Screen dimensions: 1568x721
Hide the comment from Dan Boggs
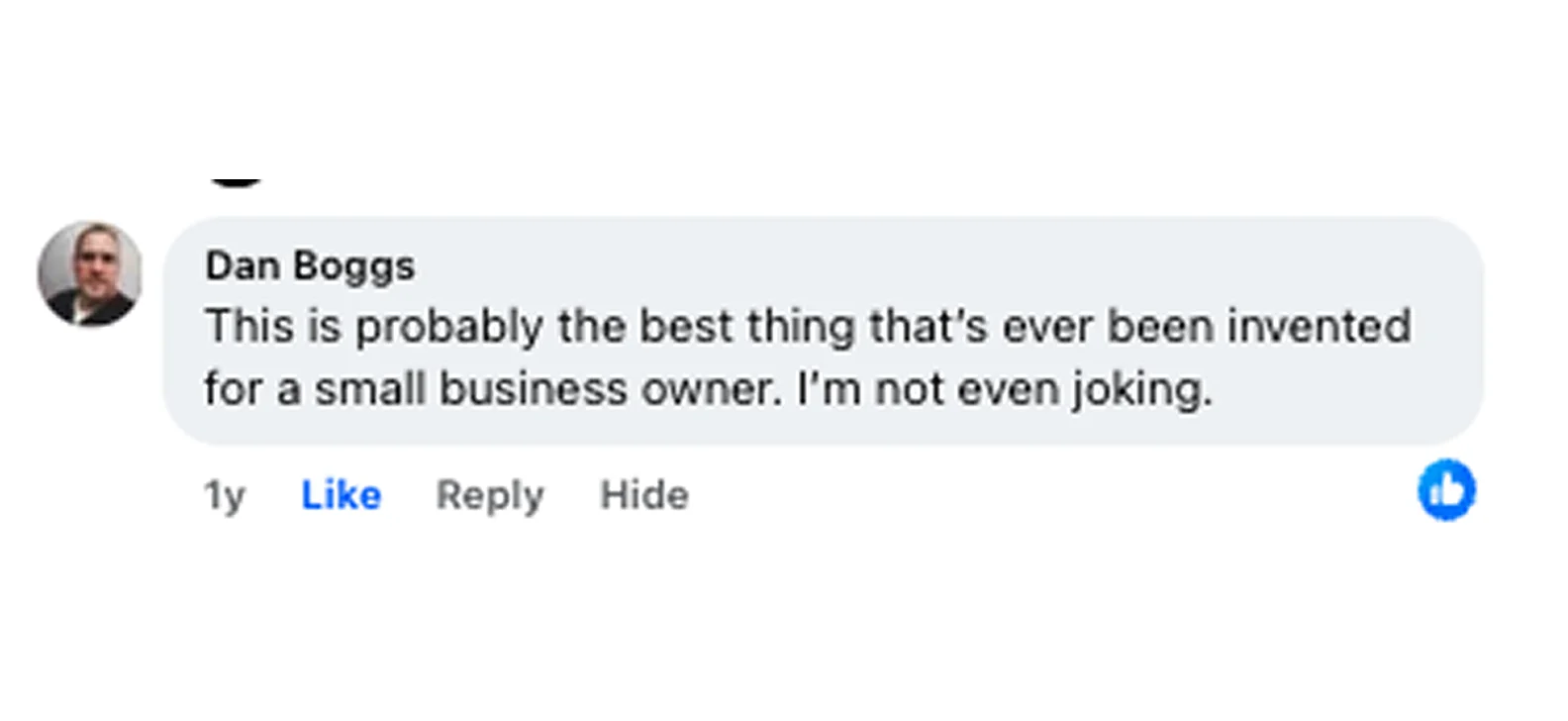click(x=643, y=494)
